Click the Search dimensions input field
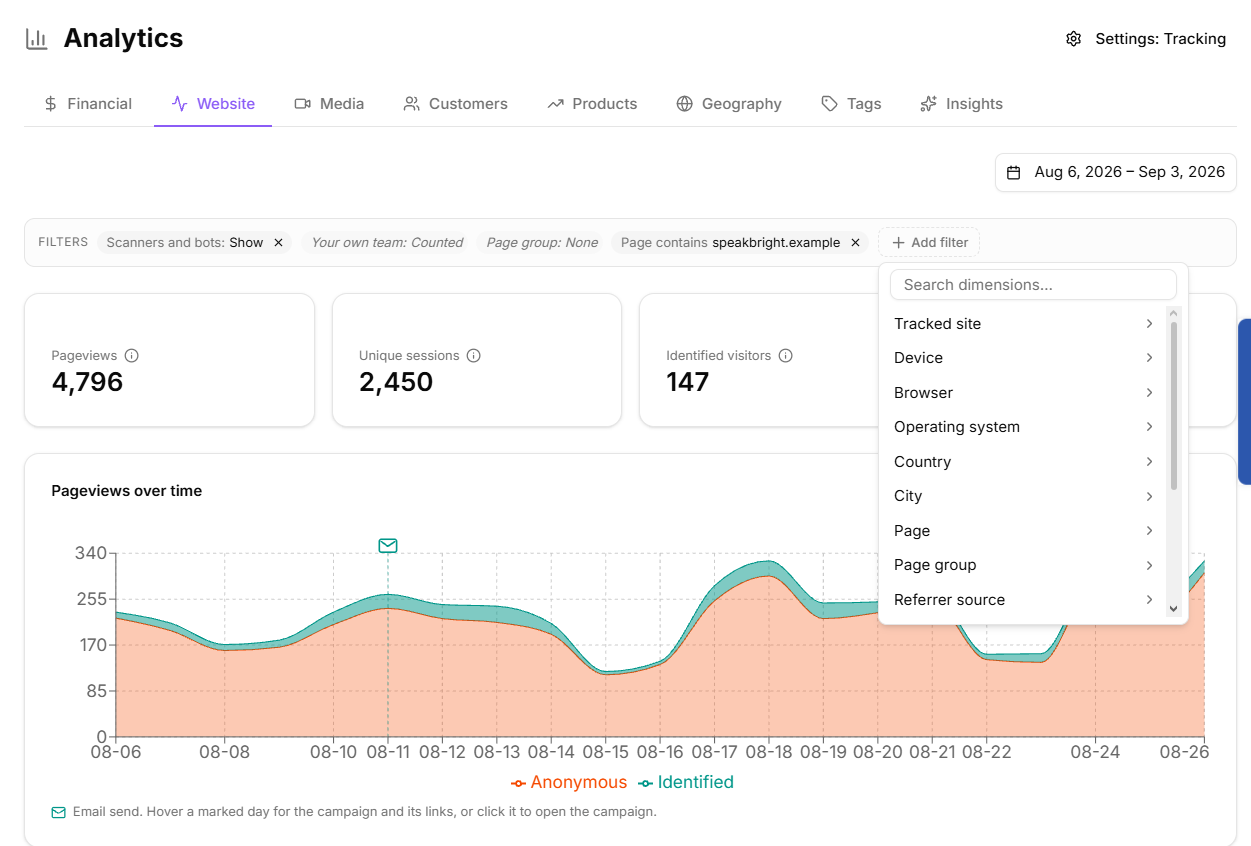The height and width of the screenshot is (846, 1251). click(1033, 285)
